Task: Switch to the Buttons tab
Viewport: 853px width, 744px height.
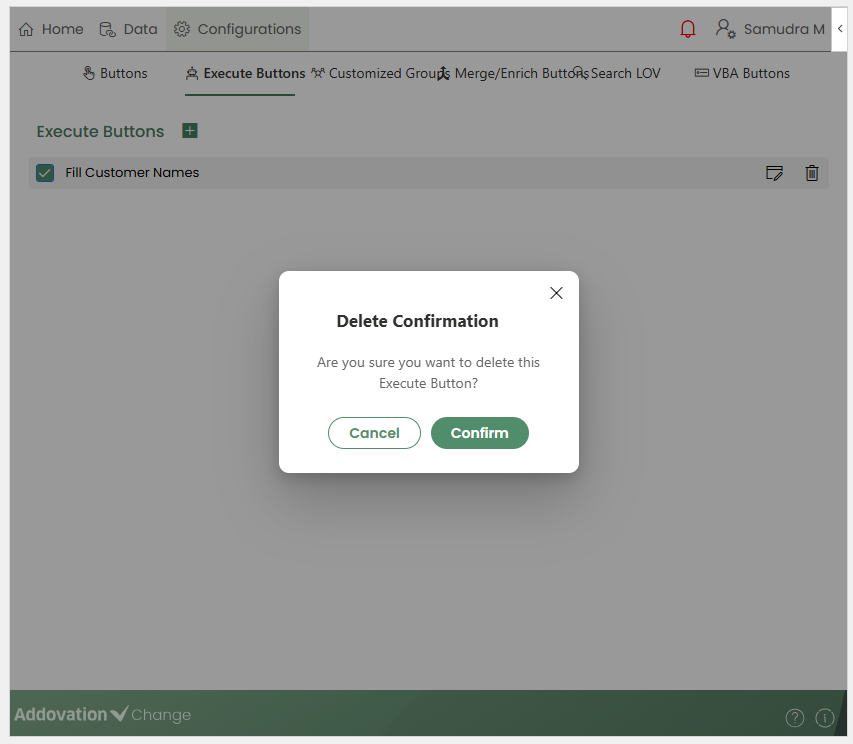Action: tap(115, 73)
